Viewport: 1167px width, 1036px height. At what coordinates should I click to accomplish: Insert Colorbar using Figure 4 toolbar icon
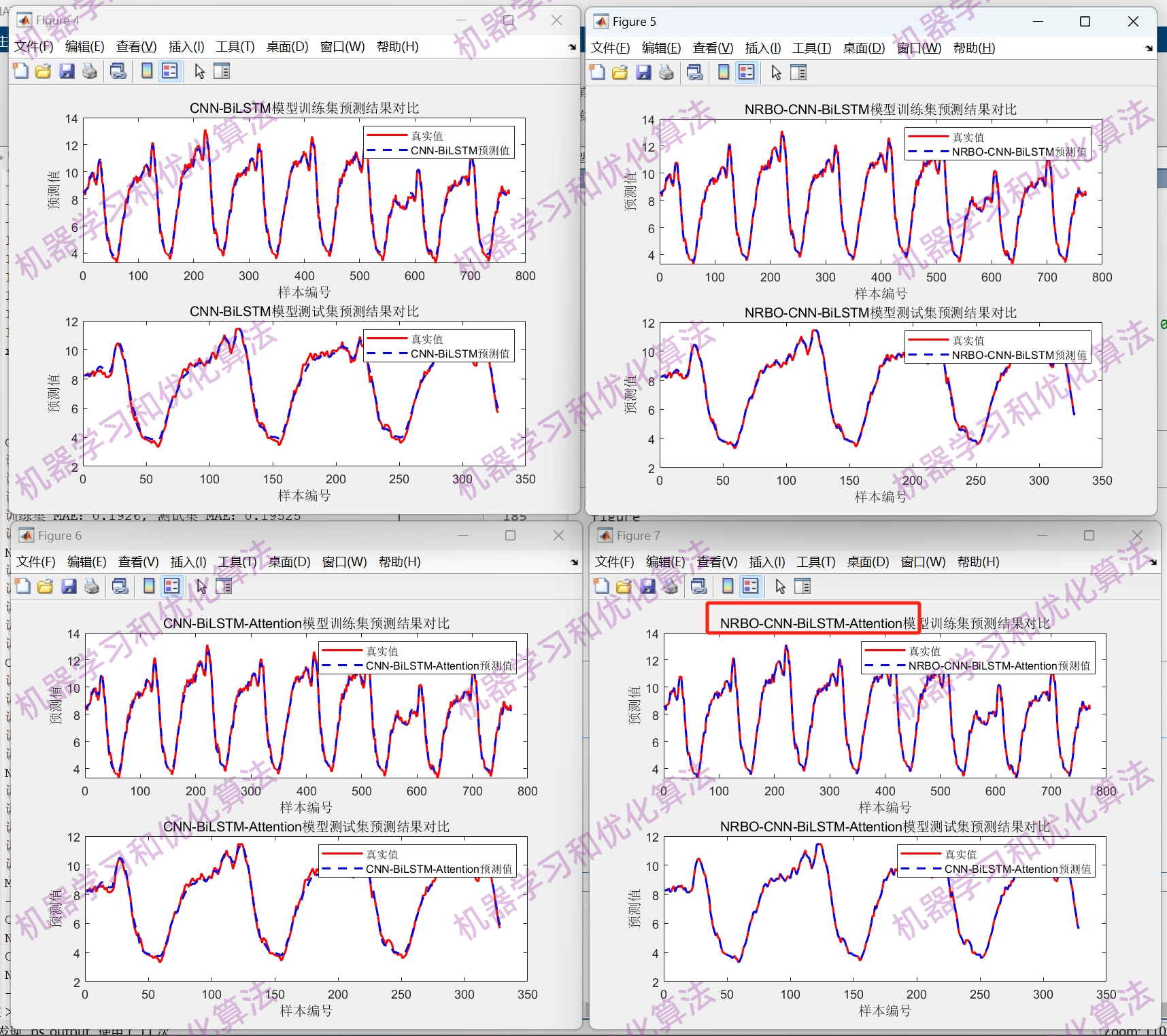[x=147, y=71]
